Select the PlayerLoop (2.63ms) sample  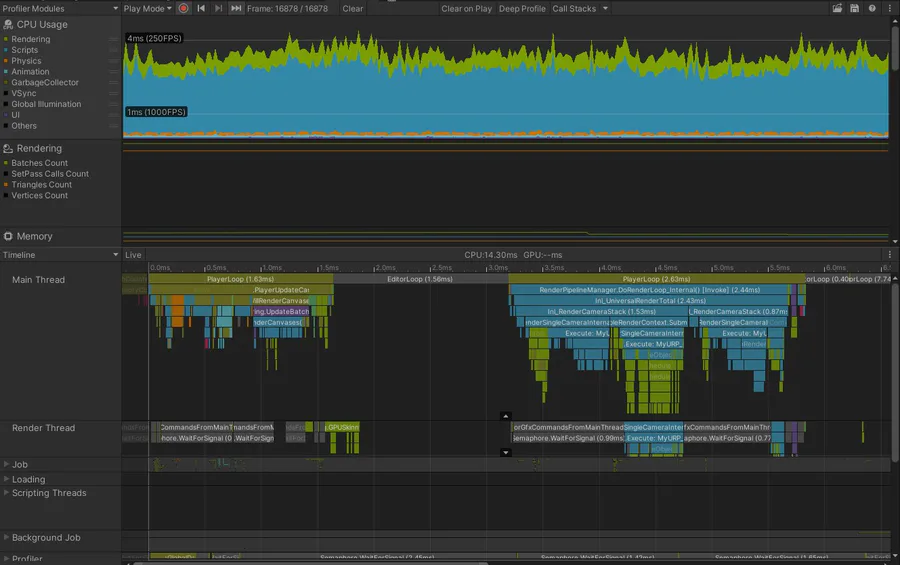point(657,279)
